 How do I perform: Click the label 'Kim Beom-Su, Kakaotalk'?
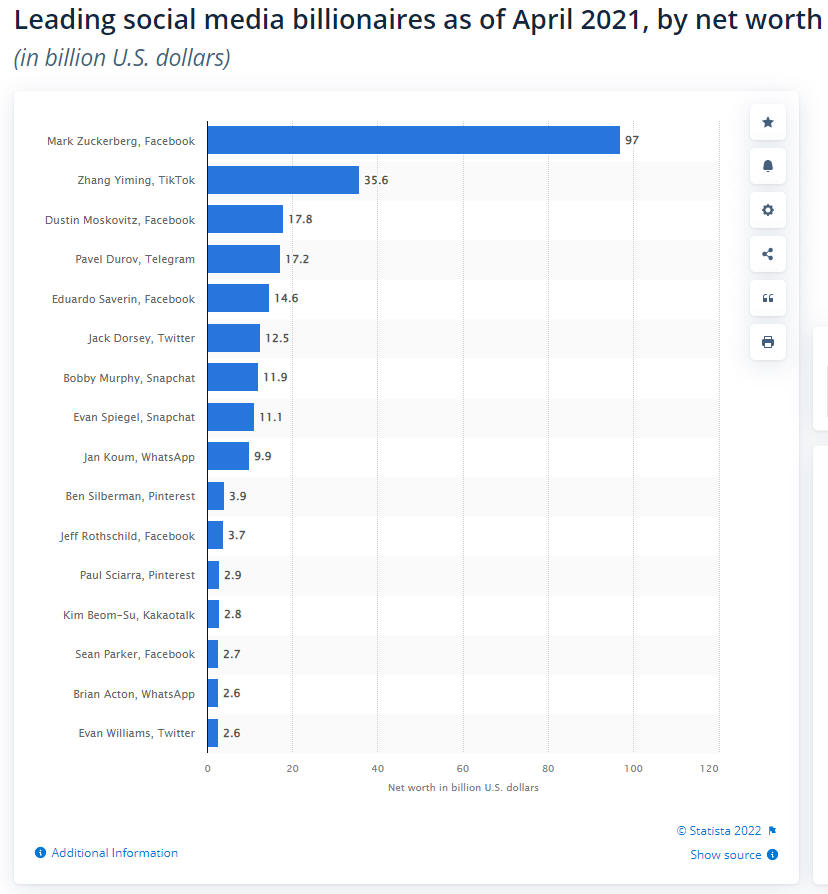pyautogui.click(x=129, y=615)
